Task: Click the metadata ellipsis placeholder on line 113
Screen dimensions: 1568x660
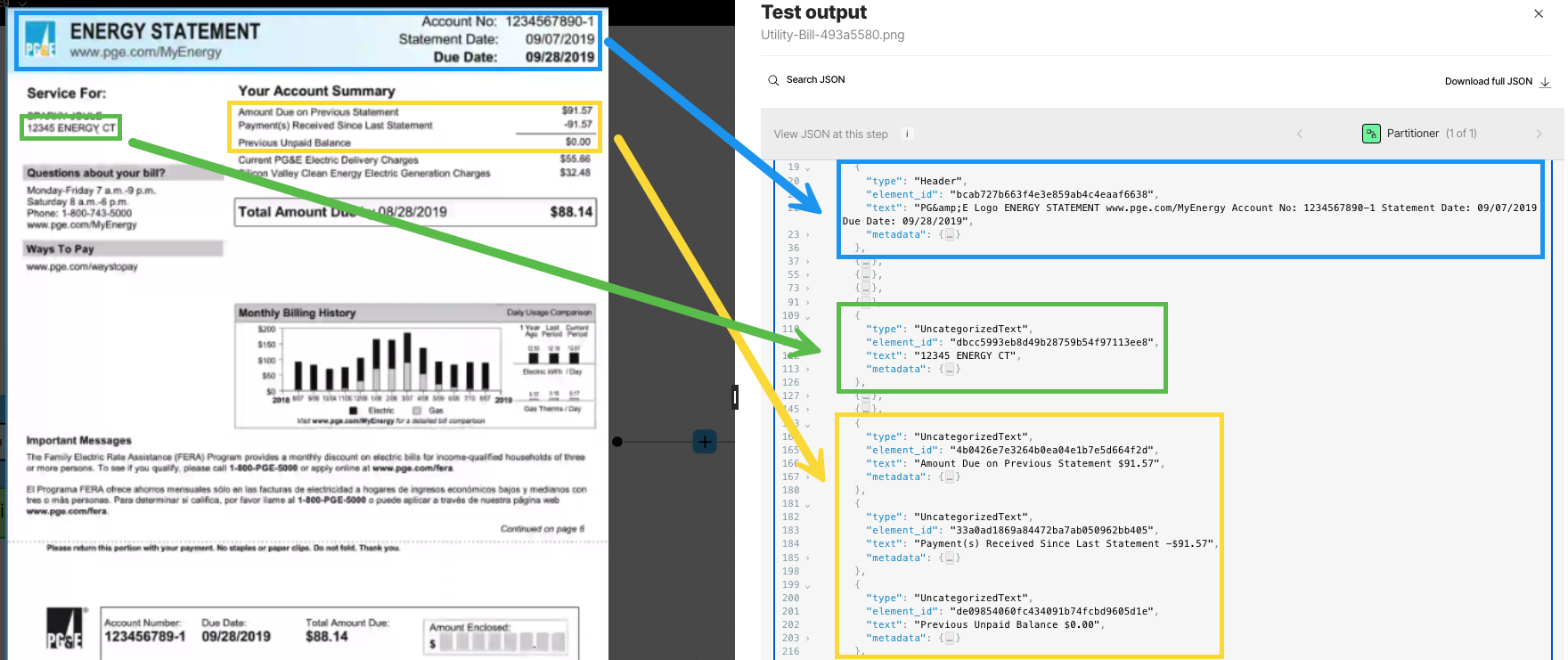Action: click(x=950, y=370)
